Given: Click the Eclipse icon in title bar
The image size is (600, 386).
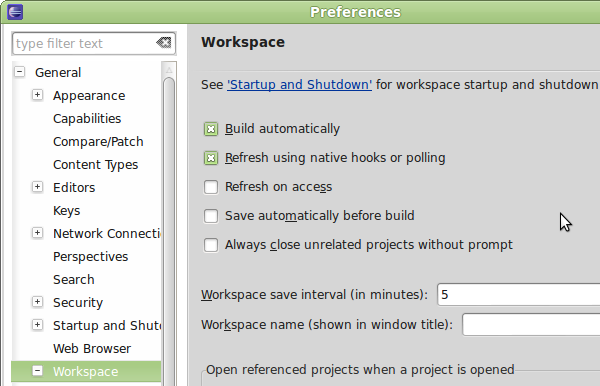Looking at the screenshot, I should (15, 12).
